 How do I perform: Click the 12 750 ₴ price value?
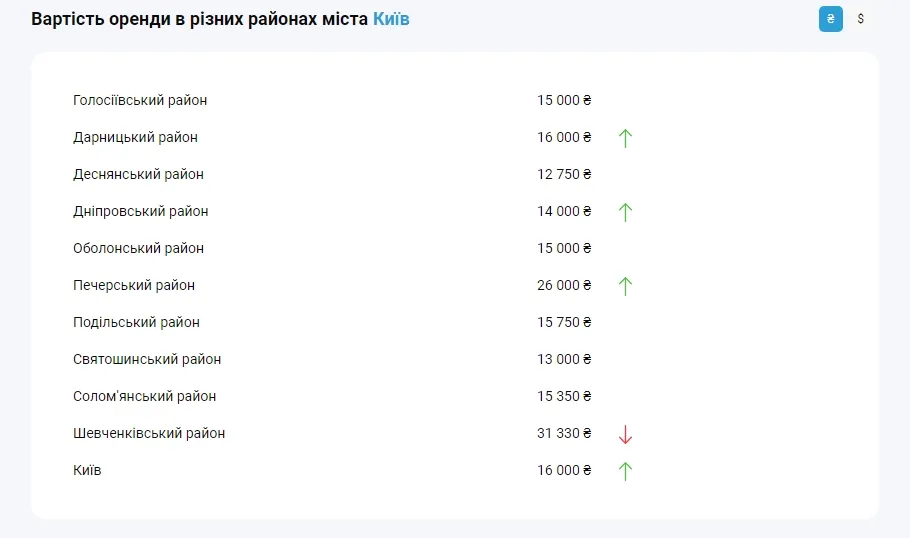tap(564, 174)
